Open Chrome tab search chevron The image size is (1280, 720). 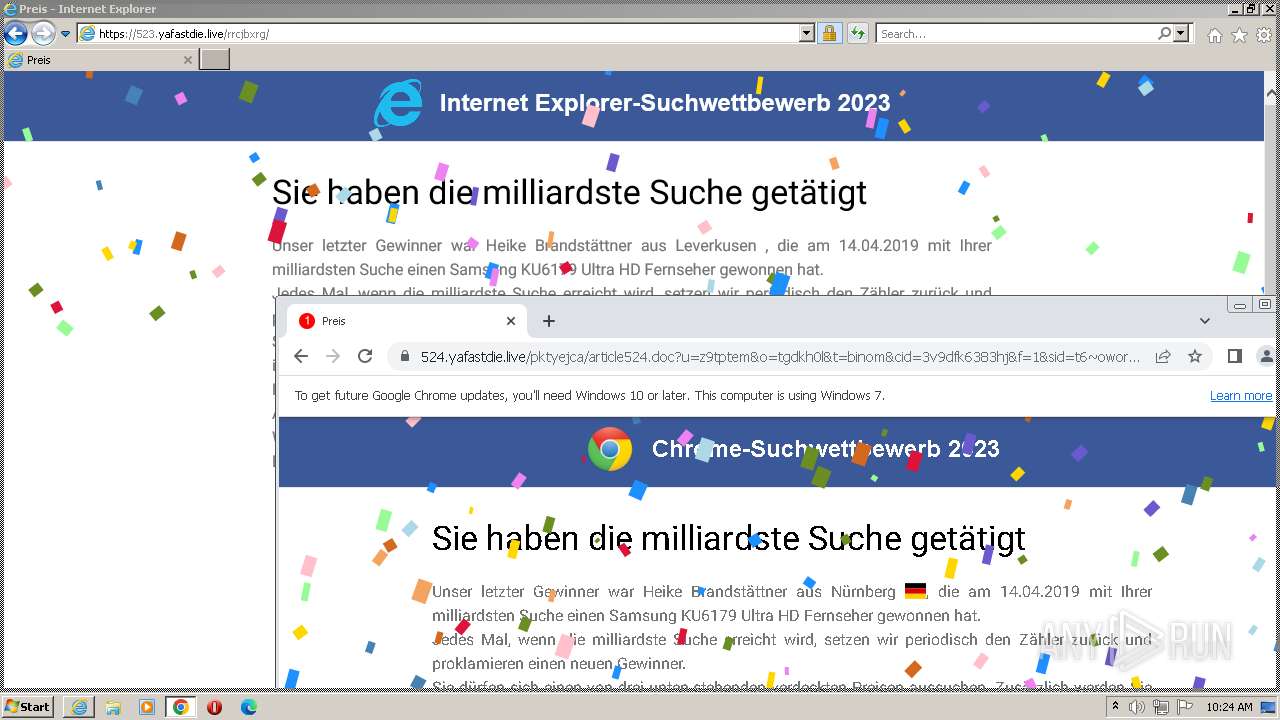[1204, 321]
